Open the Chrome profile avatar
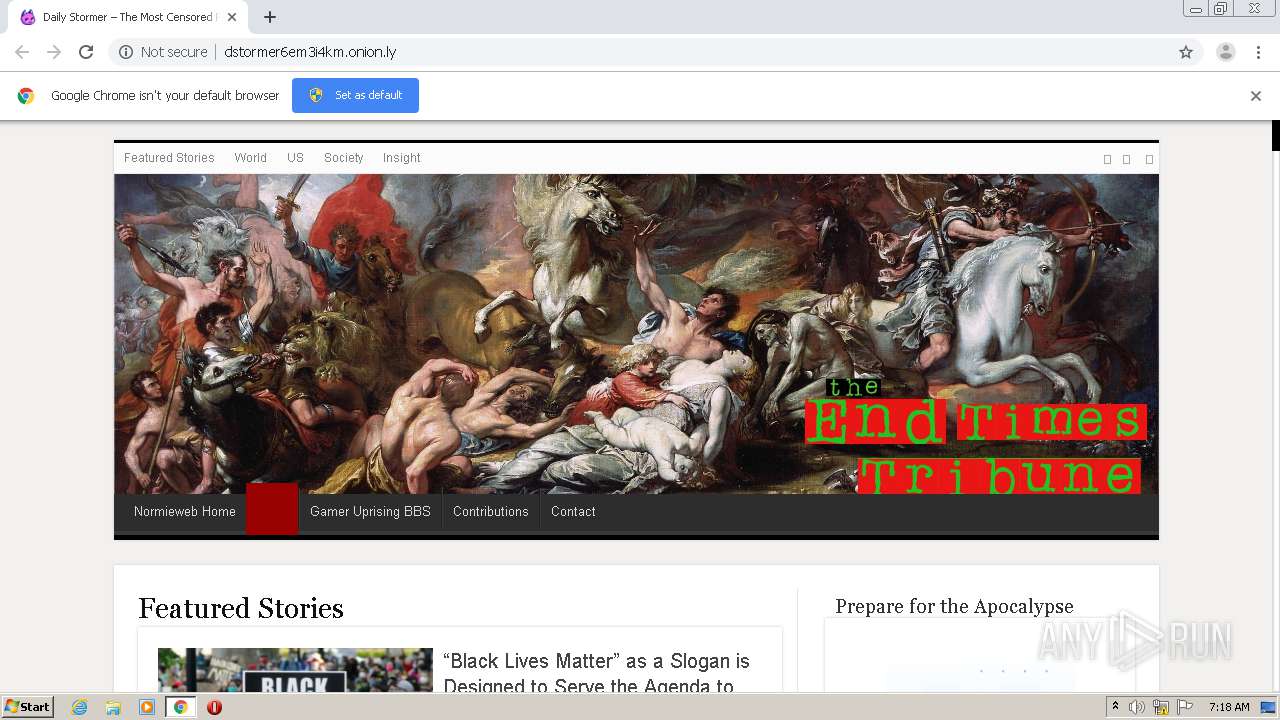The width and height of the screenshot is (1280, 720). (1226, 52)
